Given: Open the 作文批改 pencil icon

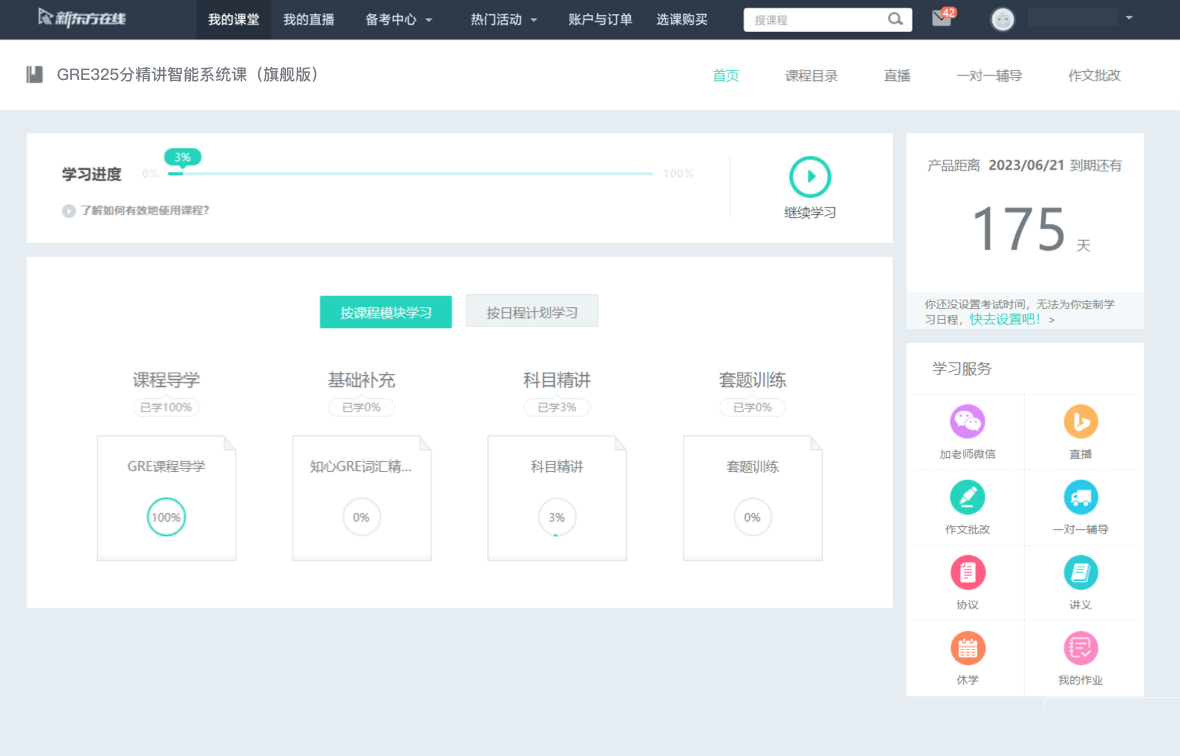Looking at the screenshot, I should 967,497.
